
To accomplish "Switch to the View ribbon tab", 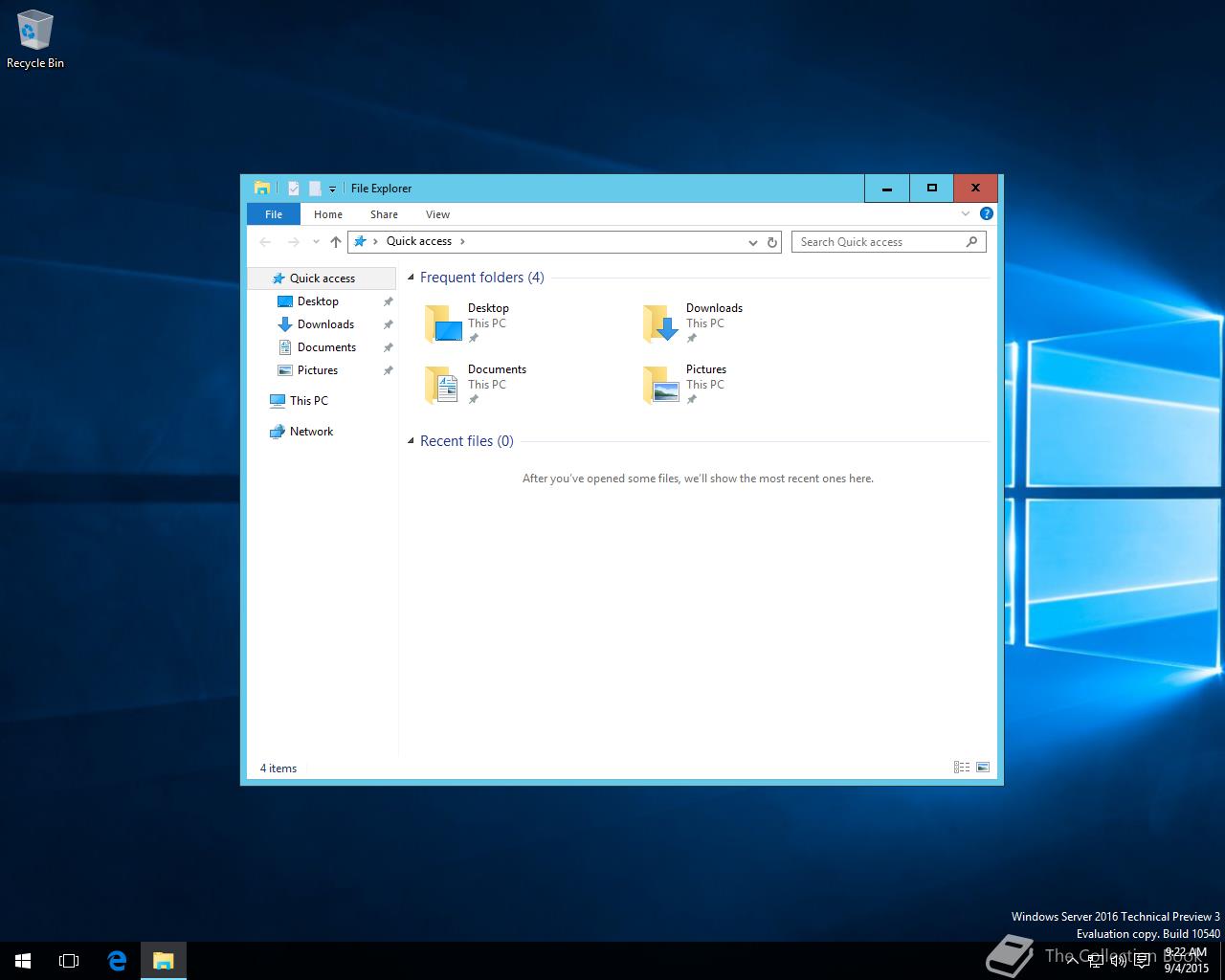I will [x=437, y=214].
